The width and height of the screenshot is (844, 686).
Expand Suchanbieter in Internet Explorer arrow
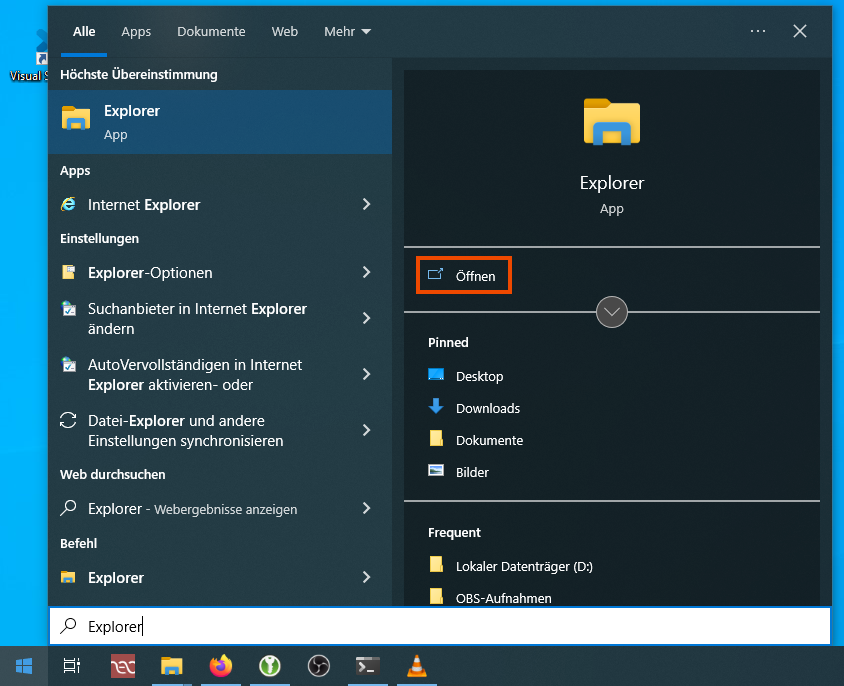[x=367, y=318]
